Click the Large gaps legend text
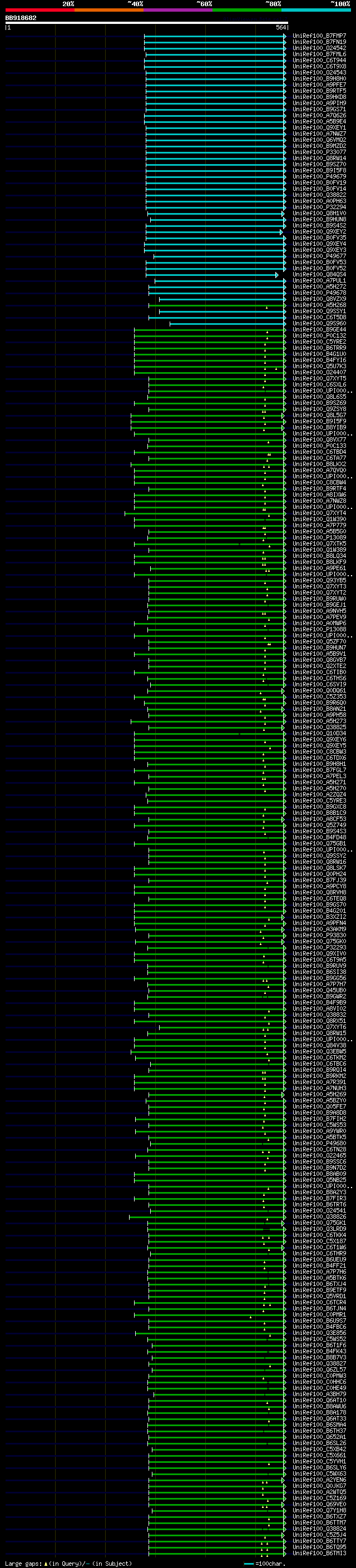The width and height of the screenshot is (356, 1568). 68,1563
